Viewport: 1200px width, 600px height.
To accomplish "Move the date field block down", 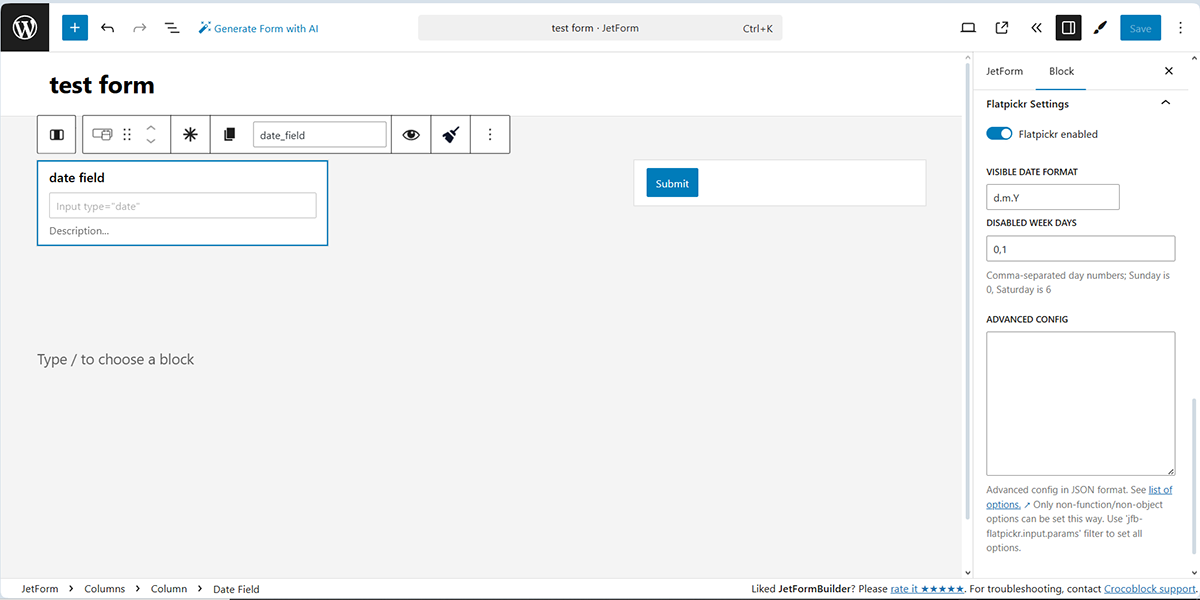I will tap(151, 142).
